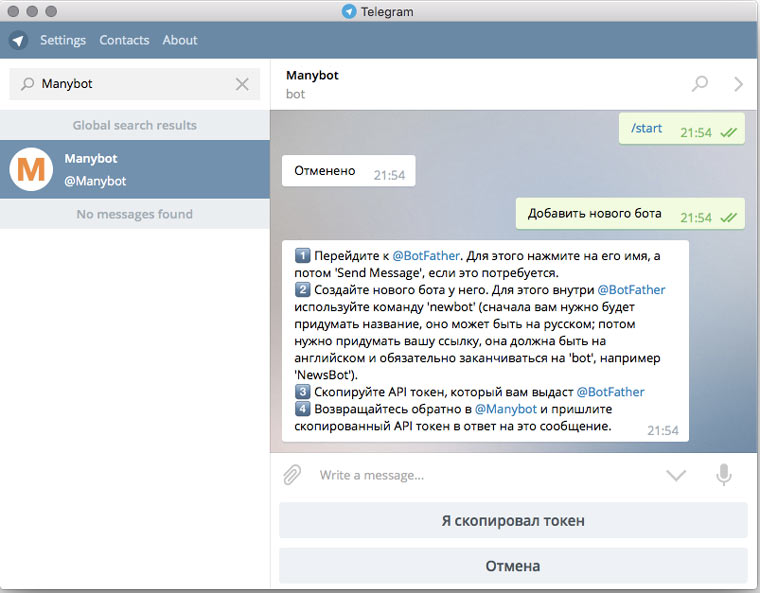Click the 'Отмена' keyboard button
This screenshot has height=593, width=760.
pyautogui.click(x=513, y=565)
